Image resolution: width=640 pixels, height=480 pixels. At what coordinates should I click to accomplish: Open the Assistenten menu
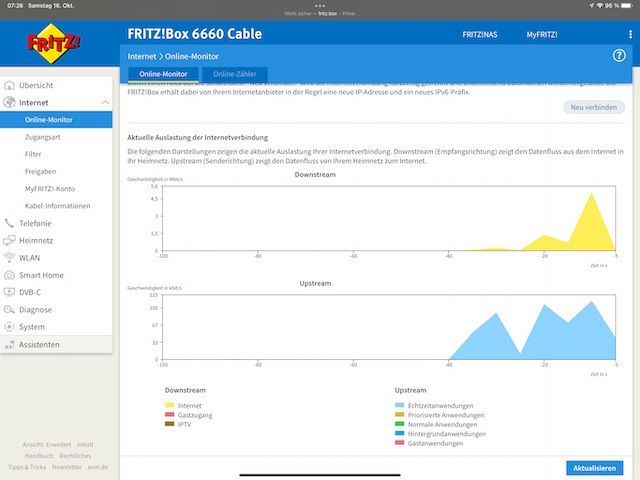pyautogui.click(x=39, y=344)
